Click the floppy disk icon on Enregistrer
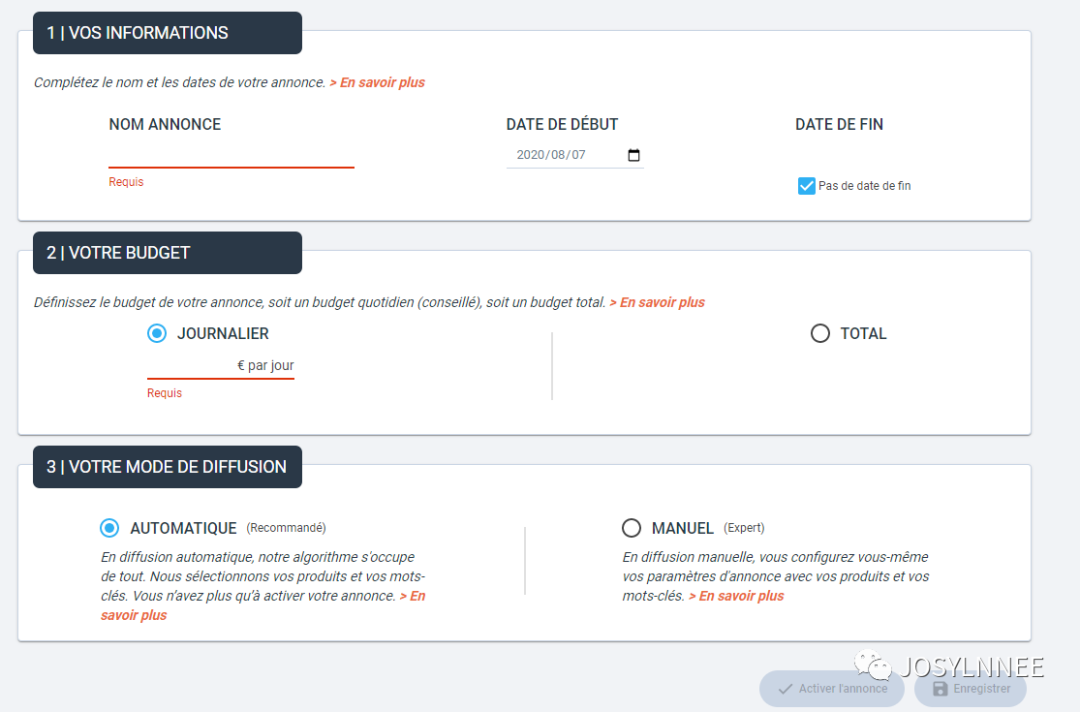 [x=939, y=689]
